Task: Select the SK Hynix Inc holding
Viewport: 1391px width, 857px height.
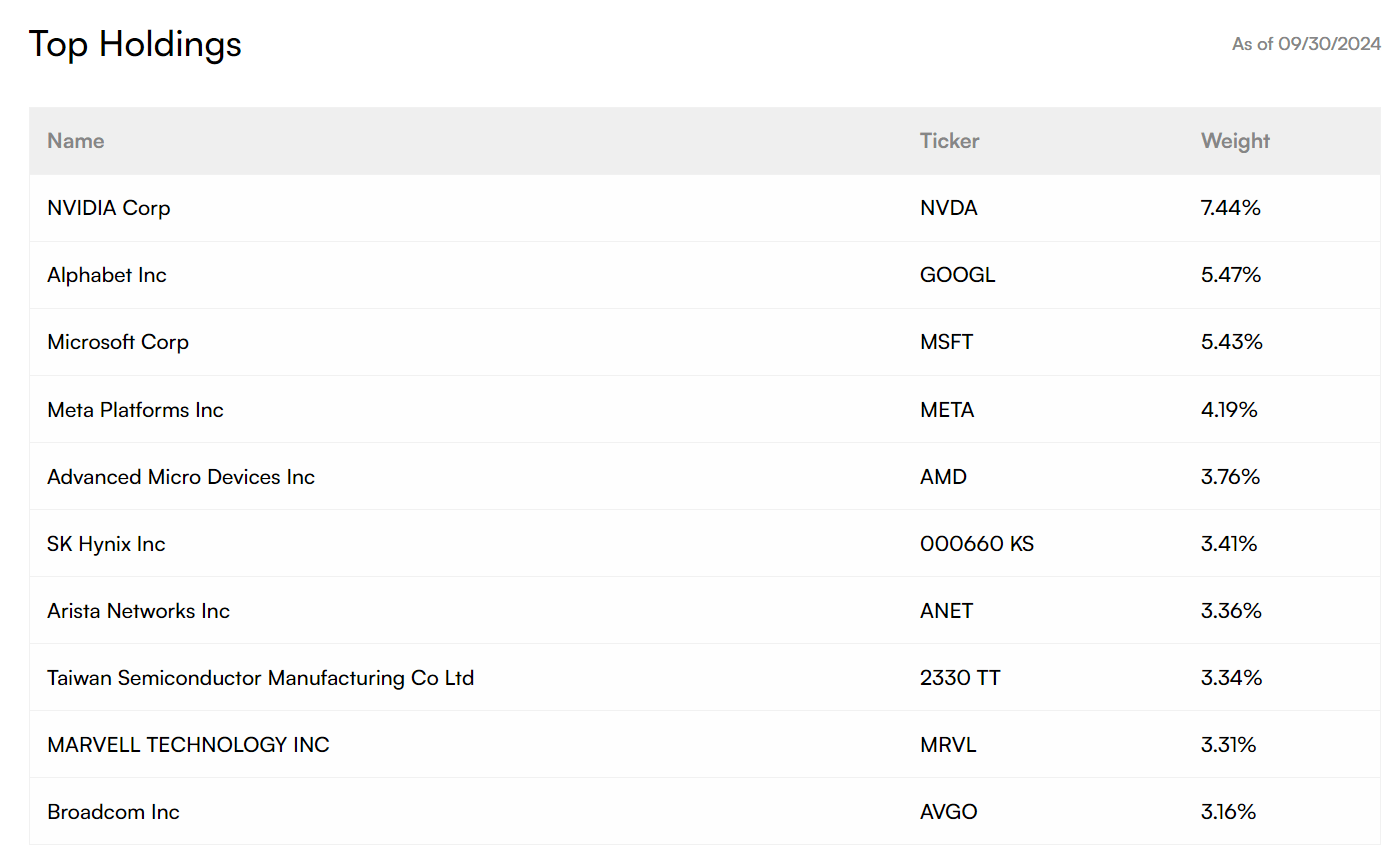Action: coord(106,544)
